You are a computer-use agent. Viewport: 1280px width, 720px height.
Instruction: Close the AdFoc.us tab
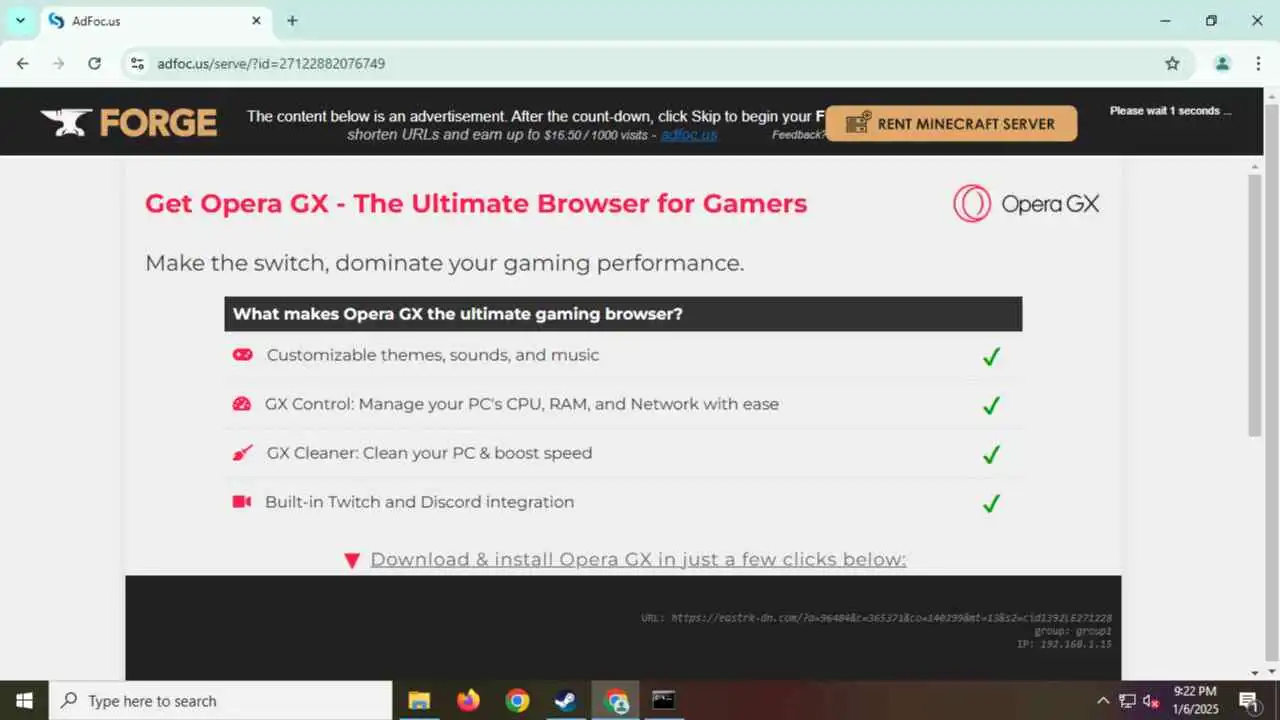[256, 20]
